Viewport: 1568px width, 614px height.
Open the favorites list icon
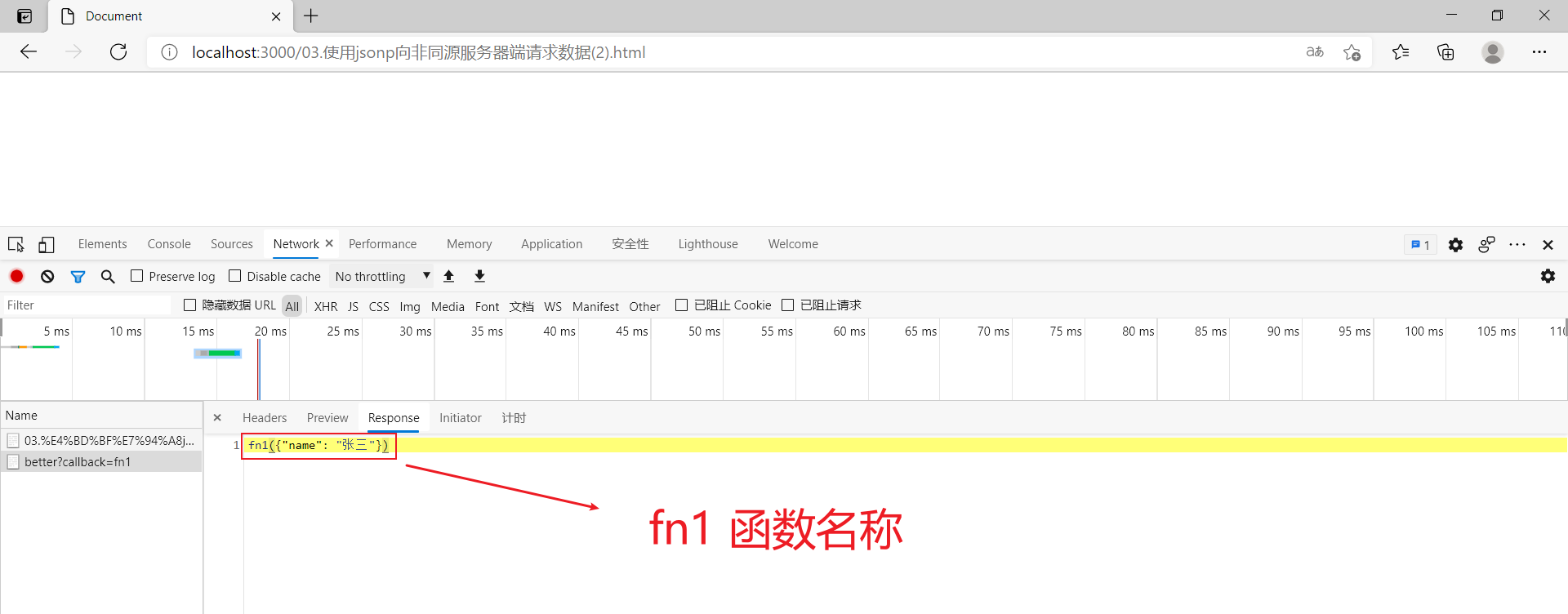click(x=1401, y=52)
